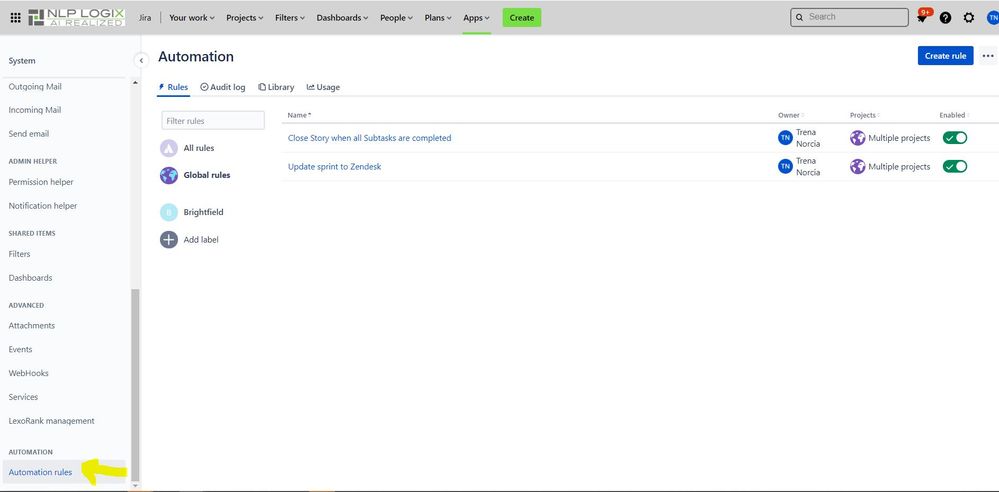This screenshot has height=492, width=999.
Task: Expand the Your work dropdown
Action: [x=192, y=18]
